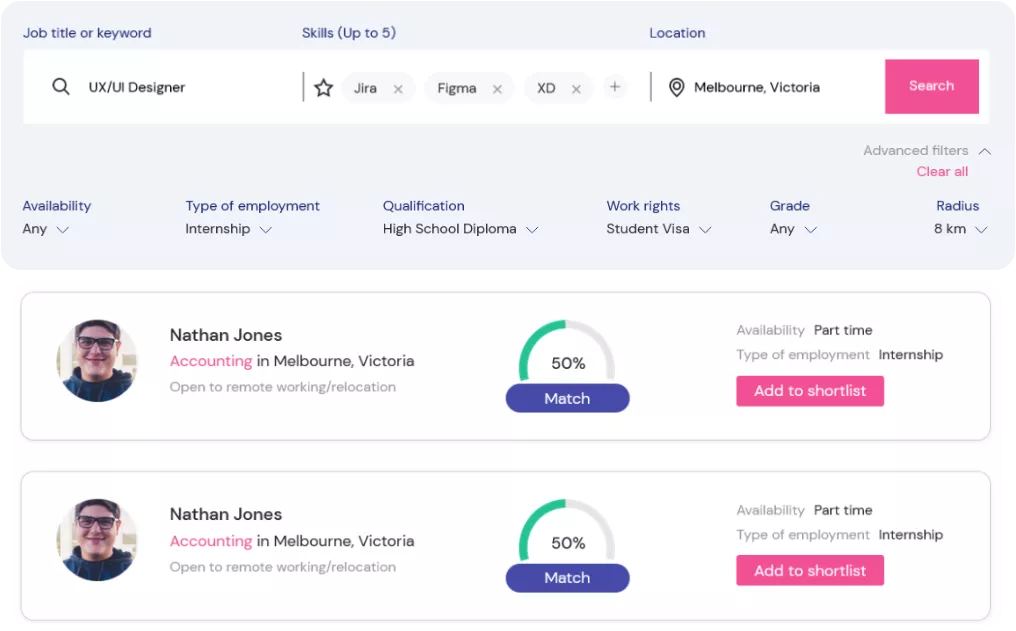The image size is (1016, 631).
Task: Open the Grade dropdown
Action: pos(793,229)
